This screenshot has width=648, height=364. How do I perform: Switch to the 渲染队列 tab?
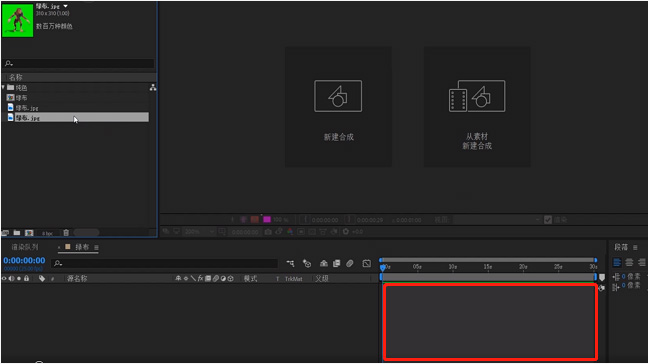pos(24,247)
